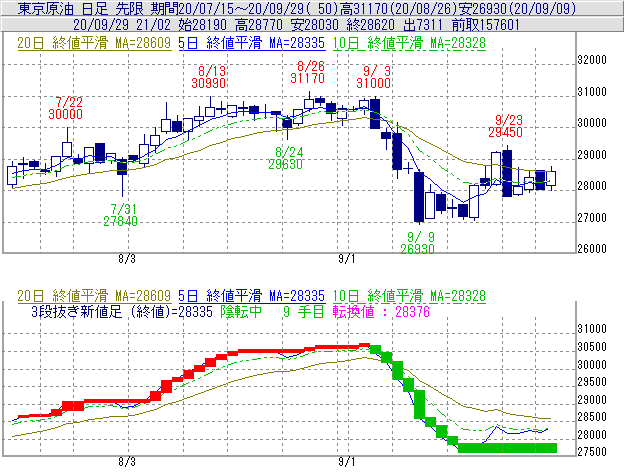Select the 5-day MA=28335 legend in the lower chart
This screenshot has height=474, width=624.
click(x=252, y=296)
